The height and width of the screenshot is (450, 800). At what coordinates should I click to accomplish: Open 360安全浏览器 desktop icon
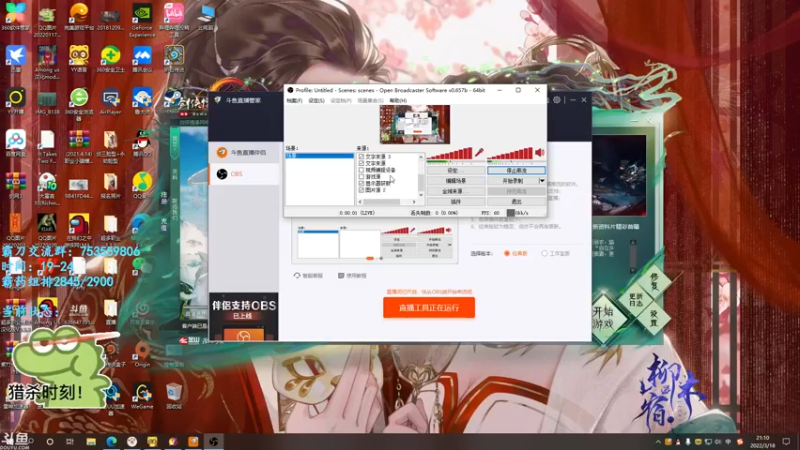(x=79, y=104)
